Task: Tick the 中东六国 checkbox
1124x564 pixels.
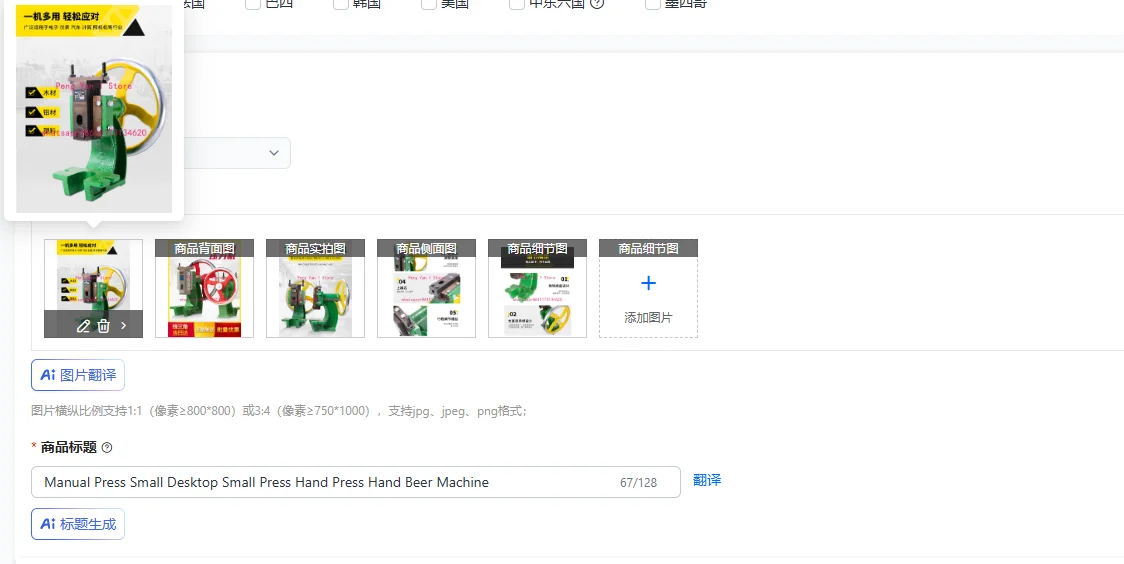Action: pos(517,4)
